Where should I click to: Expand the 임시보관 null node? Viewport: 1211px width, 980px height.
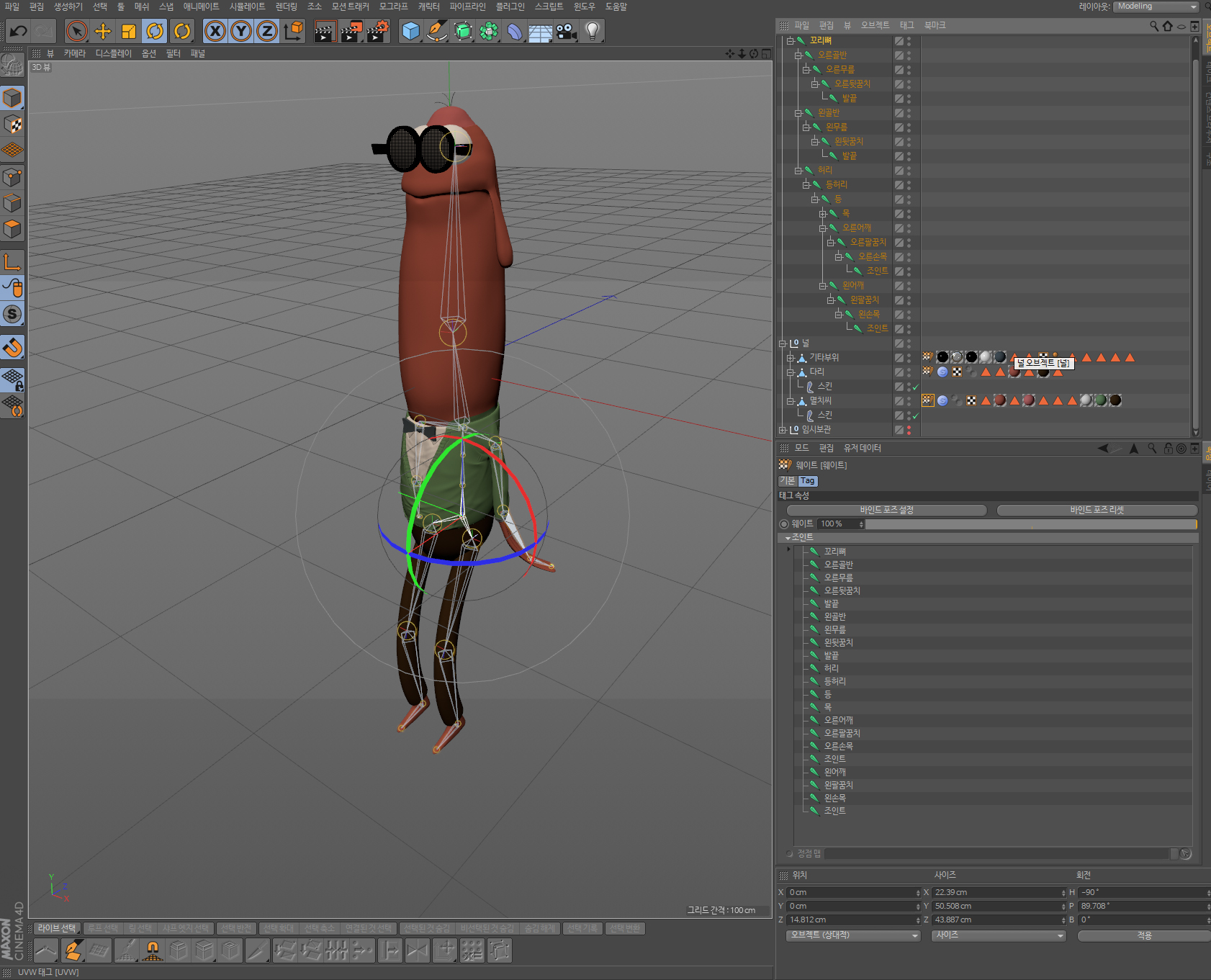point(782,430)
